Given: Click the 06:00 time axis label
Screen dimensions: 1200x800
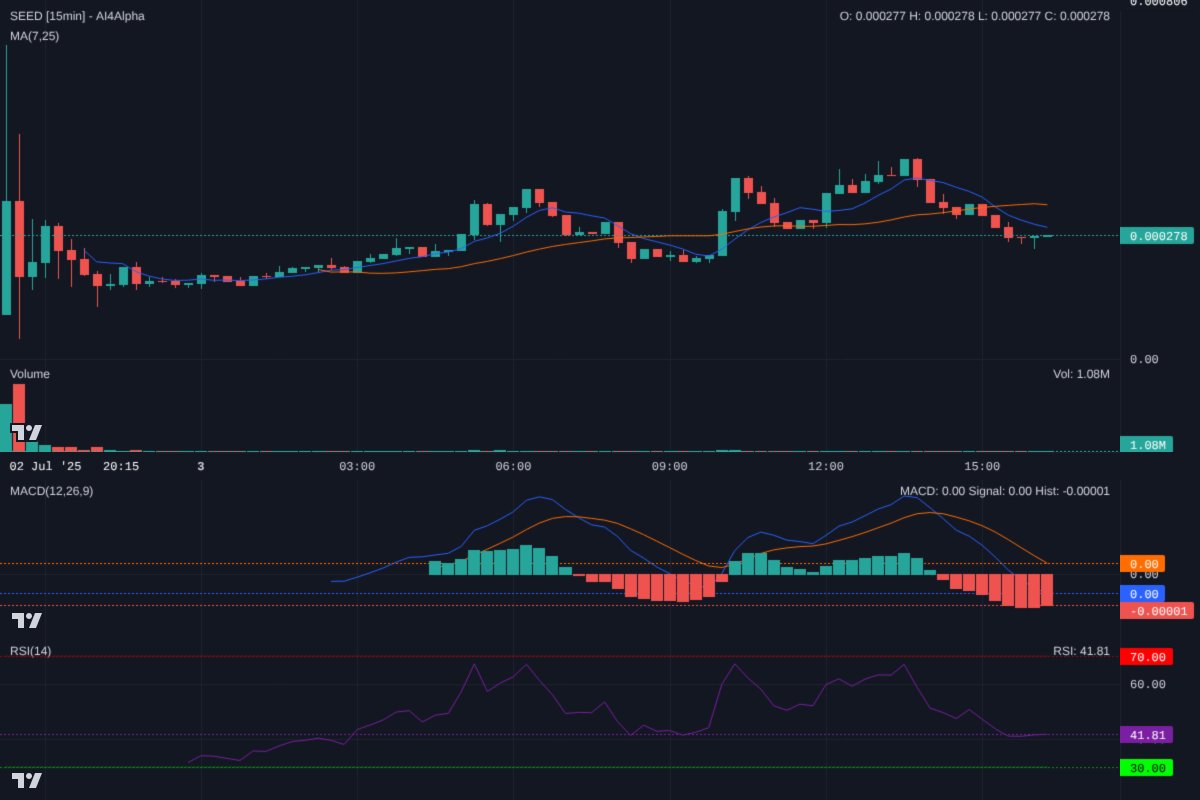Looking at the screenshot, I should coord(513,466).
